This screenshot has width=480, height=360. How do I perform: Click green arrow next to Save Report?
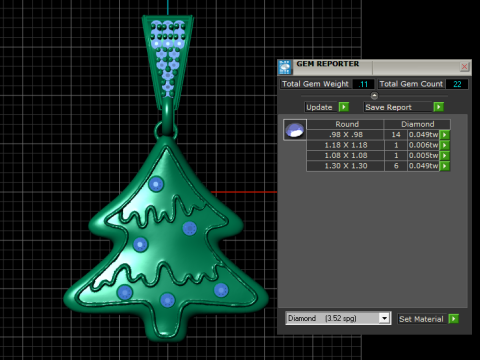tap(439, 107)
